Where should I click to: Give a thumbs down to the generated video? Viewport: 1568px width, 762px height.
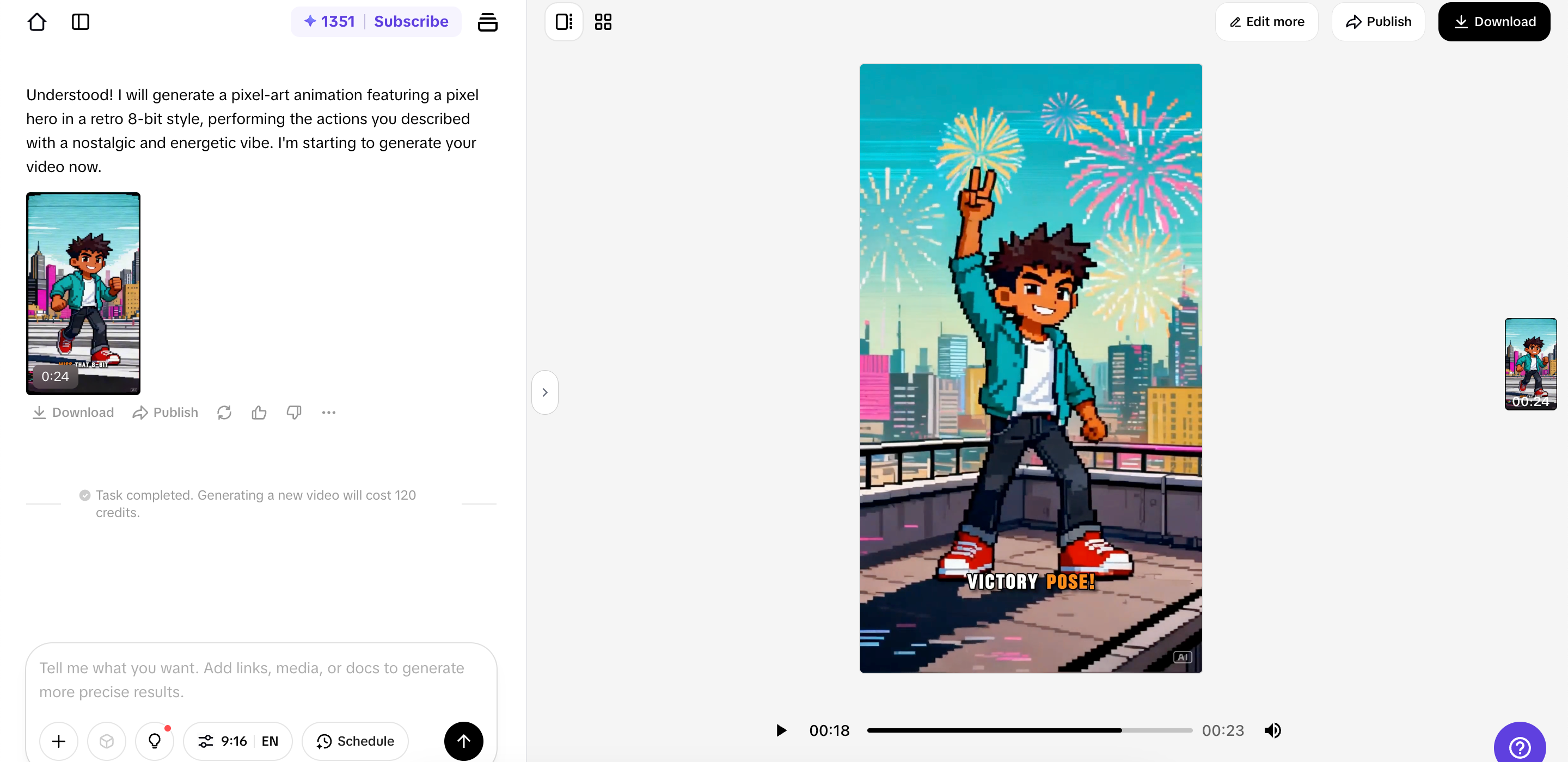coord(293,412)
